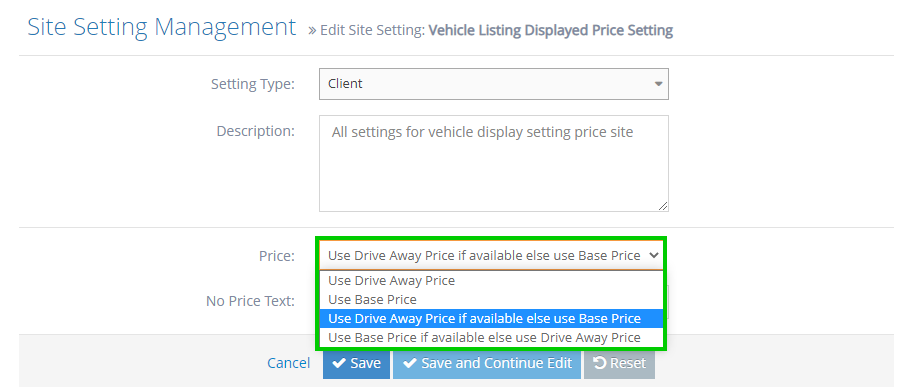911x387 pixels.
Task: Click the Site Setting Management heading
Action: coord(162,27)
